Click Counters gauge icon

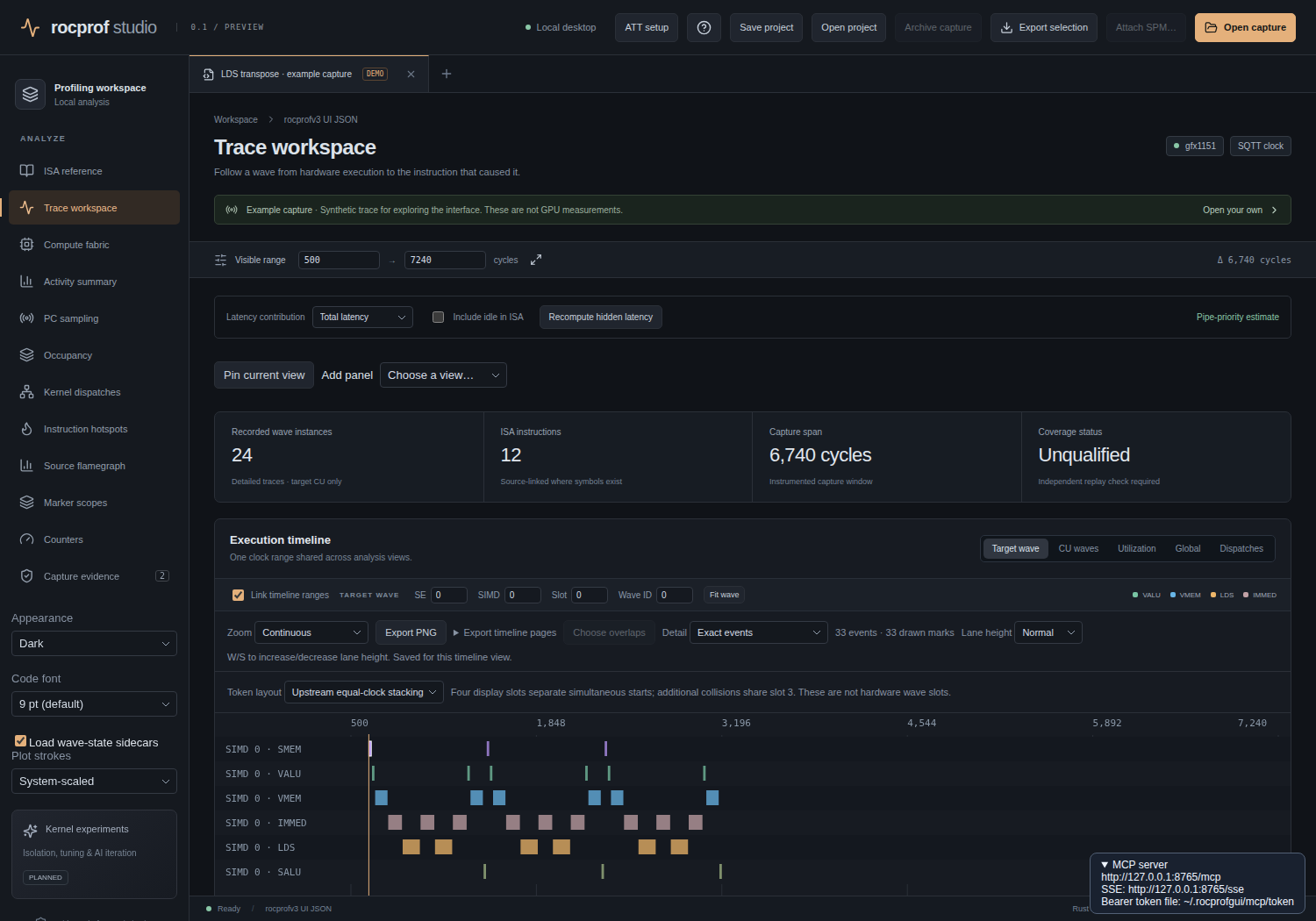(x=27, y=539)
